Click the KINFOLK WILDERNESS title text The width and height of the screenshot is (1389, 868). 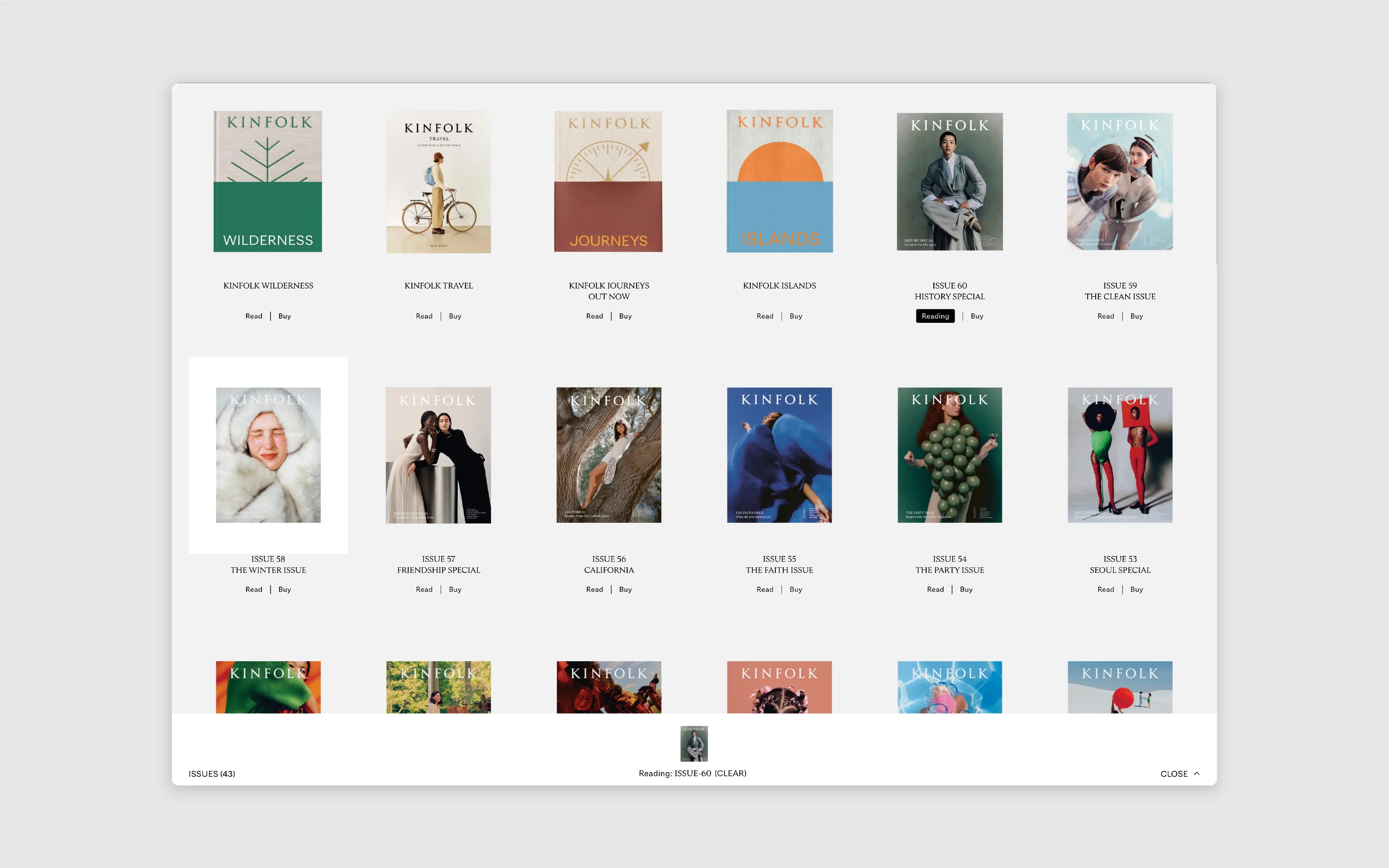coord(268,286)
